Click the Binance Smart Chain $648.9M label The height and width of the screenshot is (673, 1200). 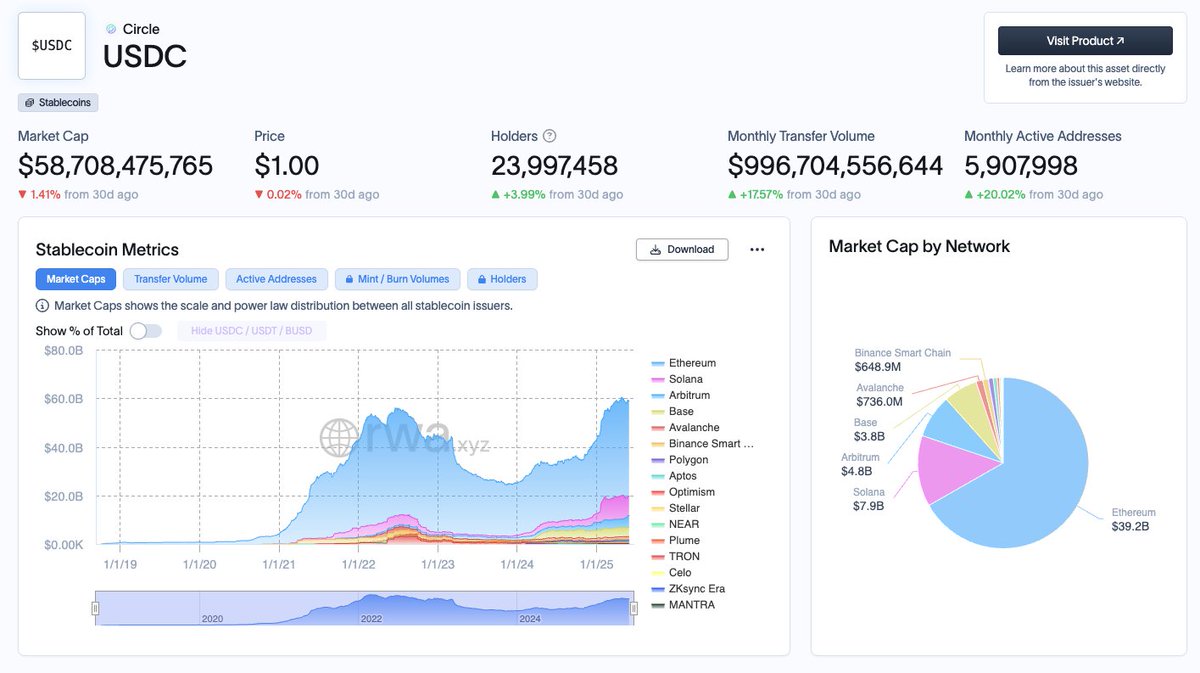pos(903,360)
